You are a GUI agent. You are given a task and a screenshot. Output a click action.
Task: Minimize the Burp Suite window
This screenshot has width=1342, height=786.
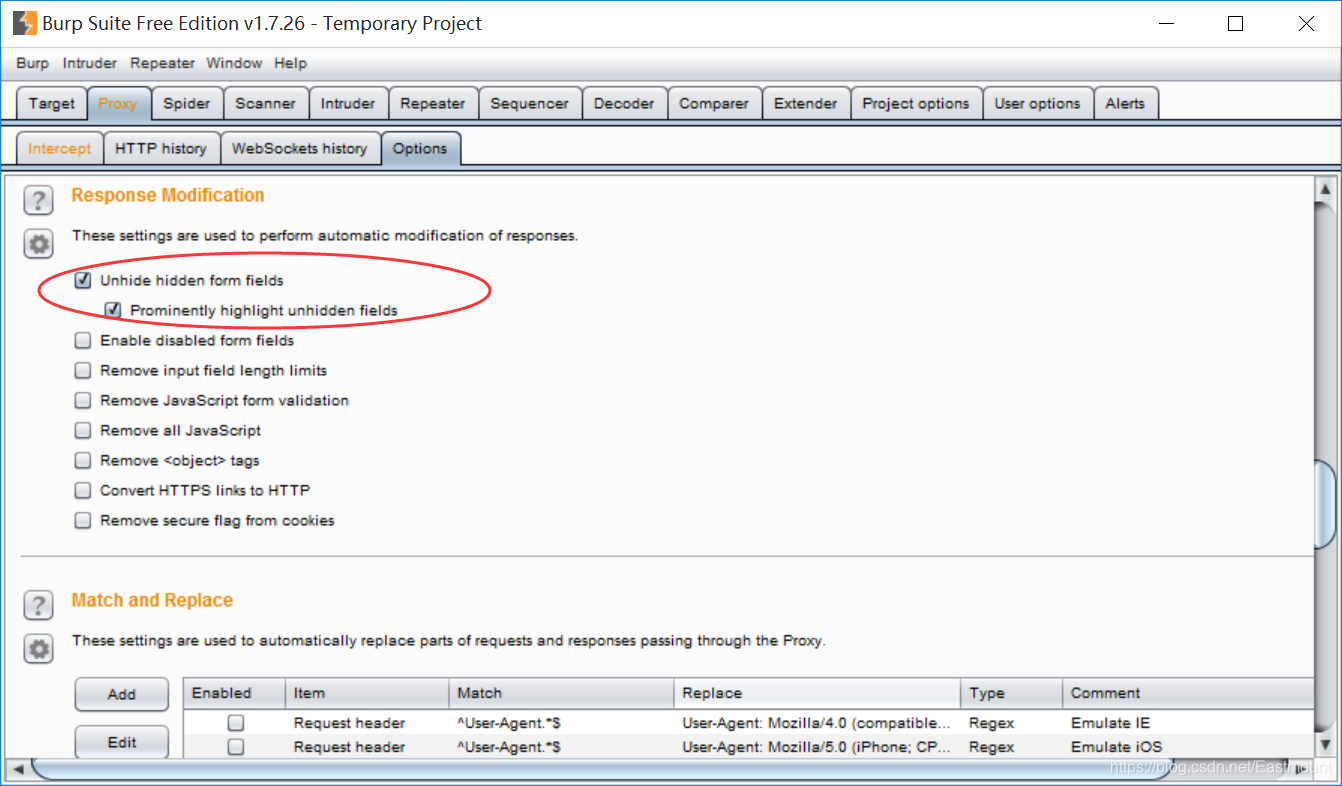[x=1165, y=23]
